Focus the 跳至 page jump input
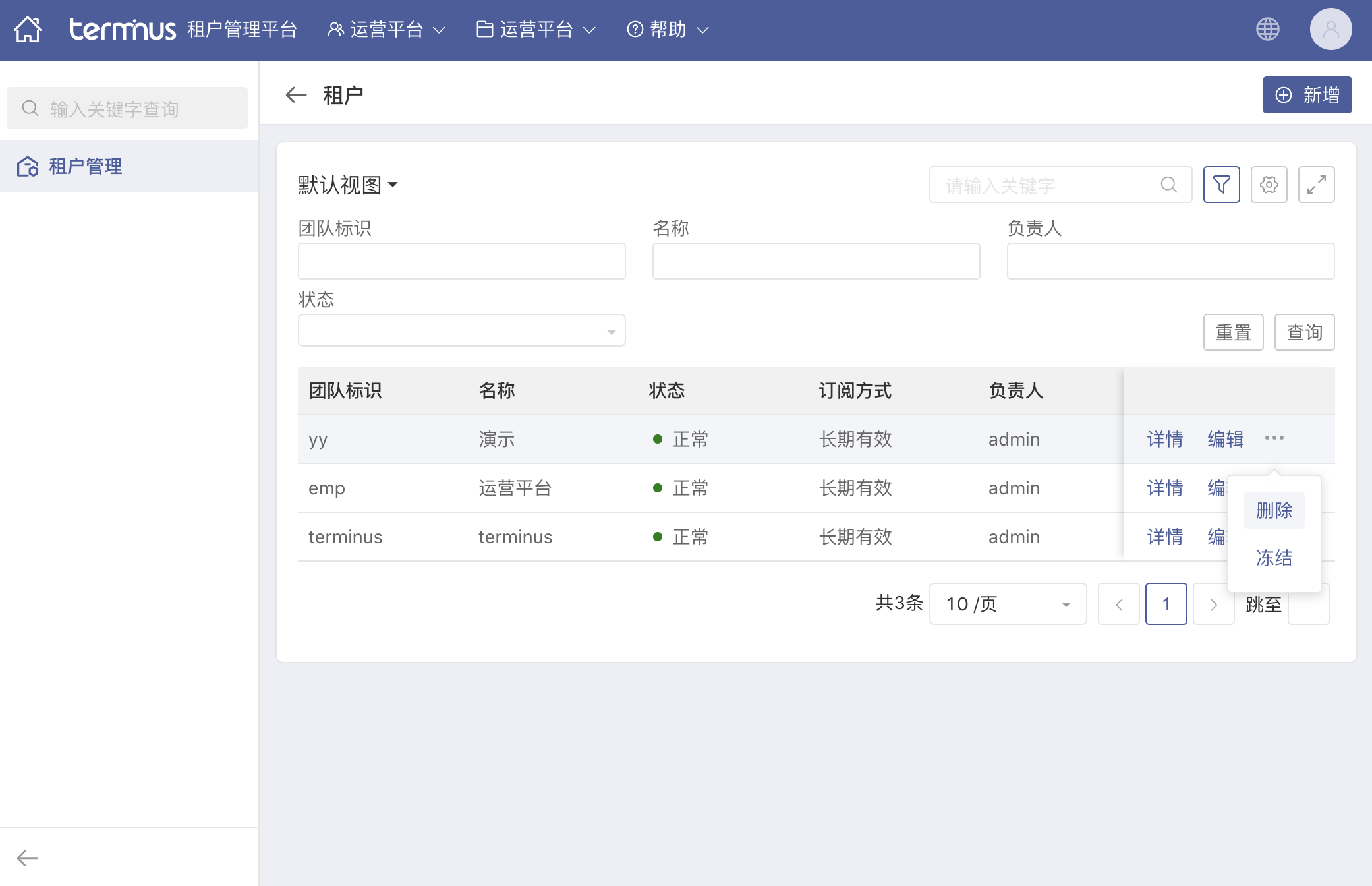Screen dimensions: 1372x886 point(1308,604)
